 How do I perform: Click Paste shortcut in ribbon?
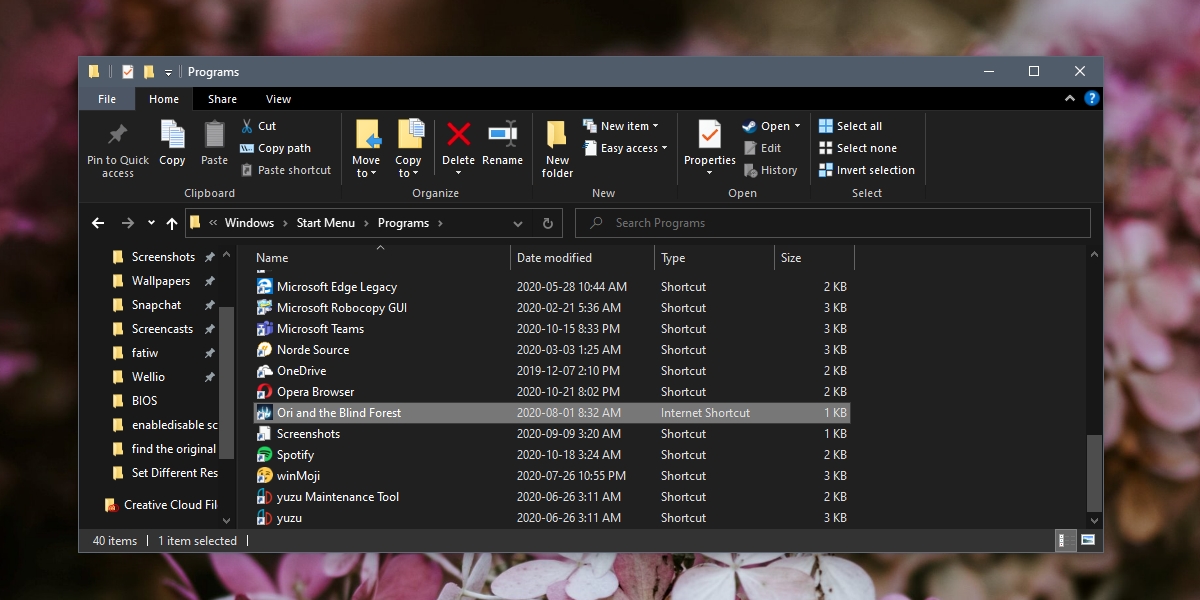(285, 170)
